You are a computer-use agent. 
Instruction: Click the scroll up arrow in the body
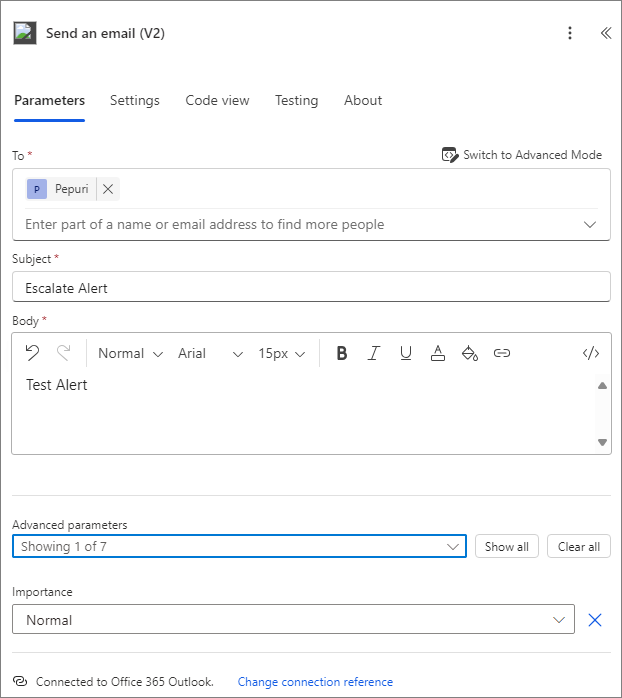pos(602,386)
